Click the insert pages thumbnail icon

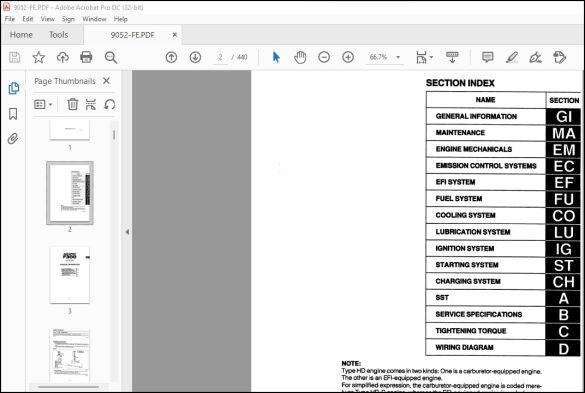pos(91,104)
